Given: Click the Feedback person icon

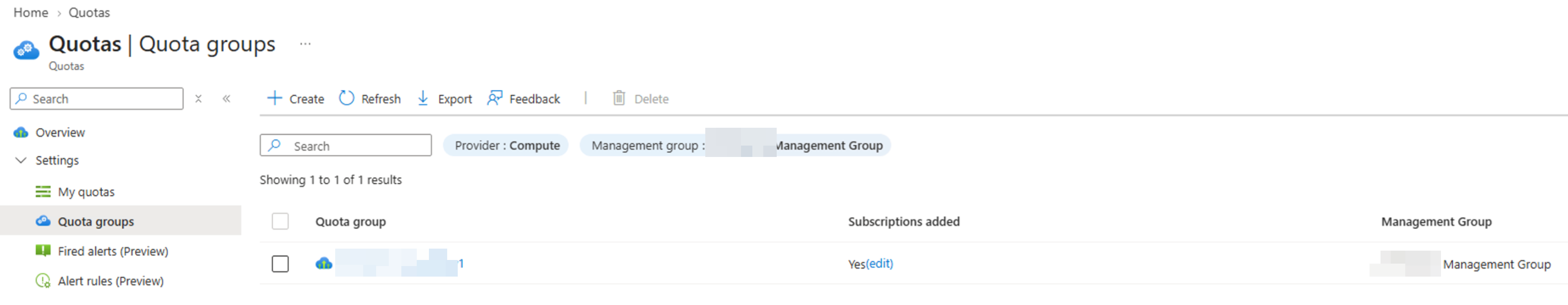Looking at the screenshot, I should (494, 98).
